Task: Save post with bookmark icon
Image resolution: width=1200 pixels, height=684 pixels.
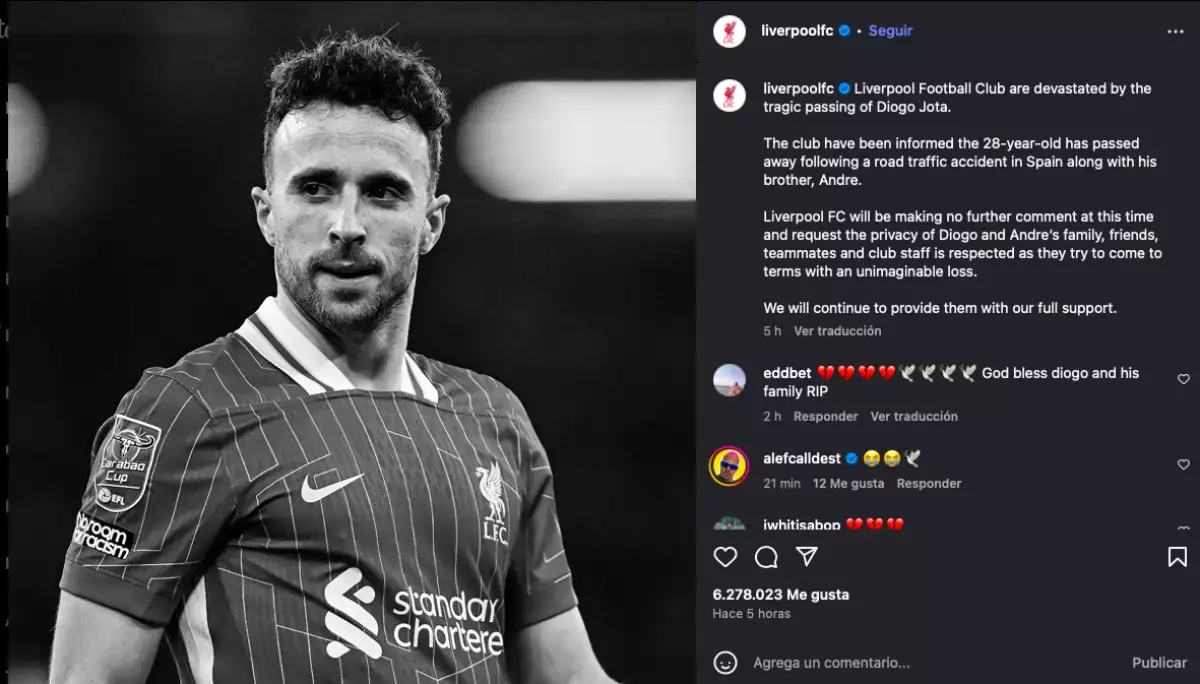Action: coord(1177,557)
